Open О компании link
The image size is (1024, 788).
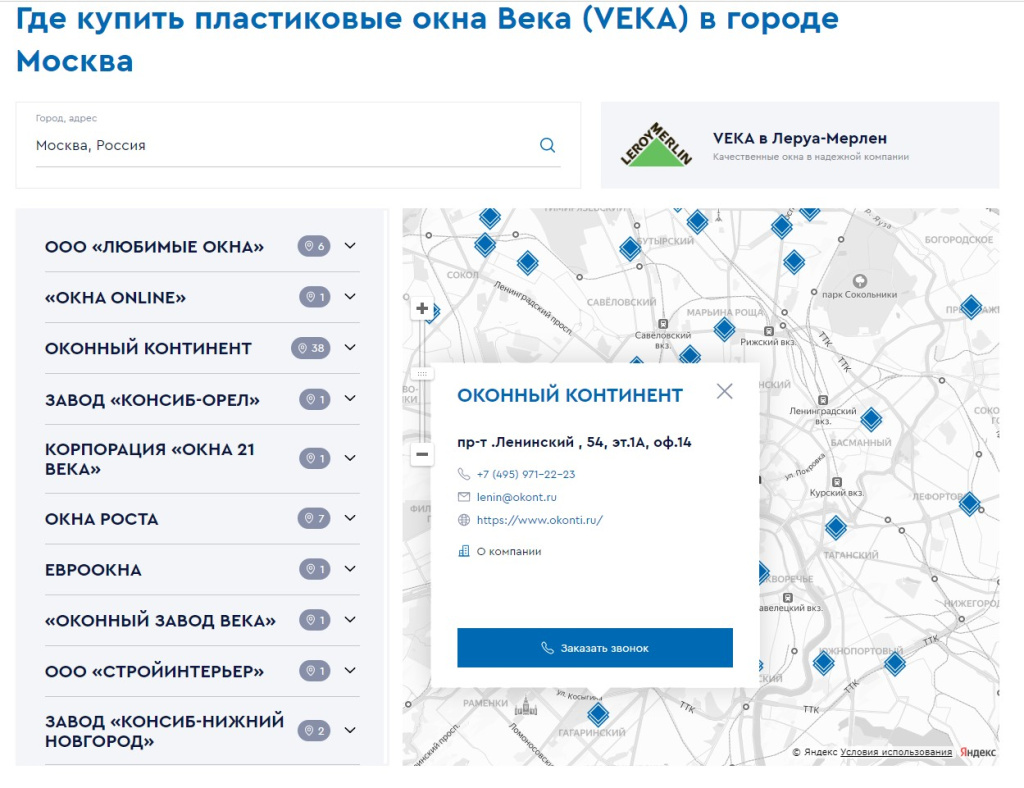509,551
